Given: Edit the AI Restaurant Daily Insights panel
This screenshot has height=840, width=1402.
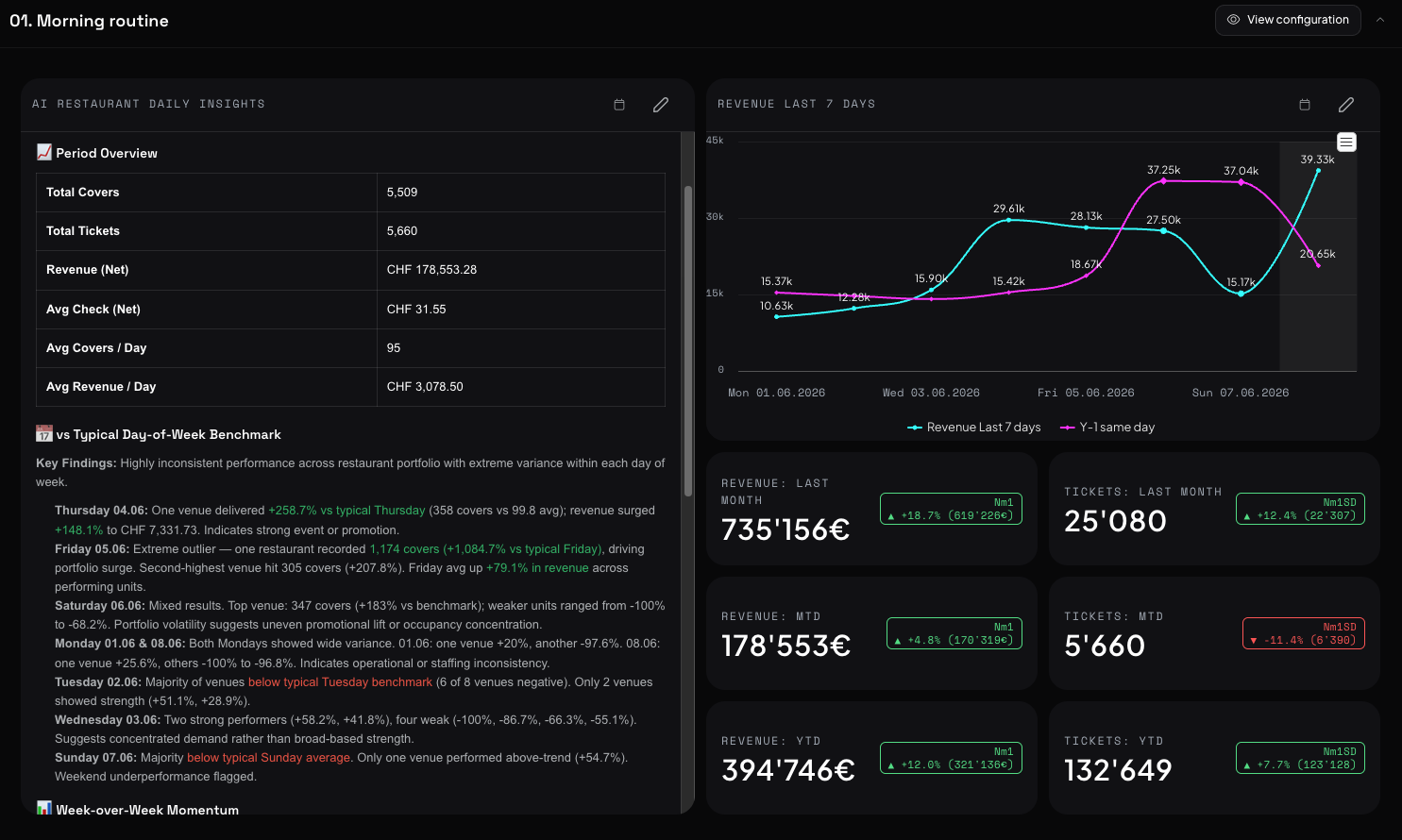Looking at the screenshot, I should click(661, 105).
